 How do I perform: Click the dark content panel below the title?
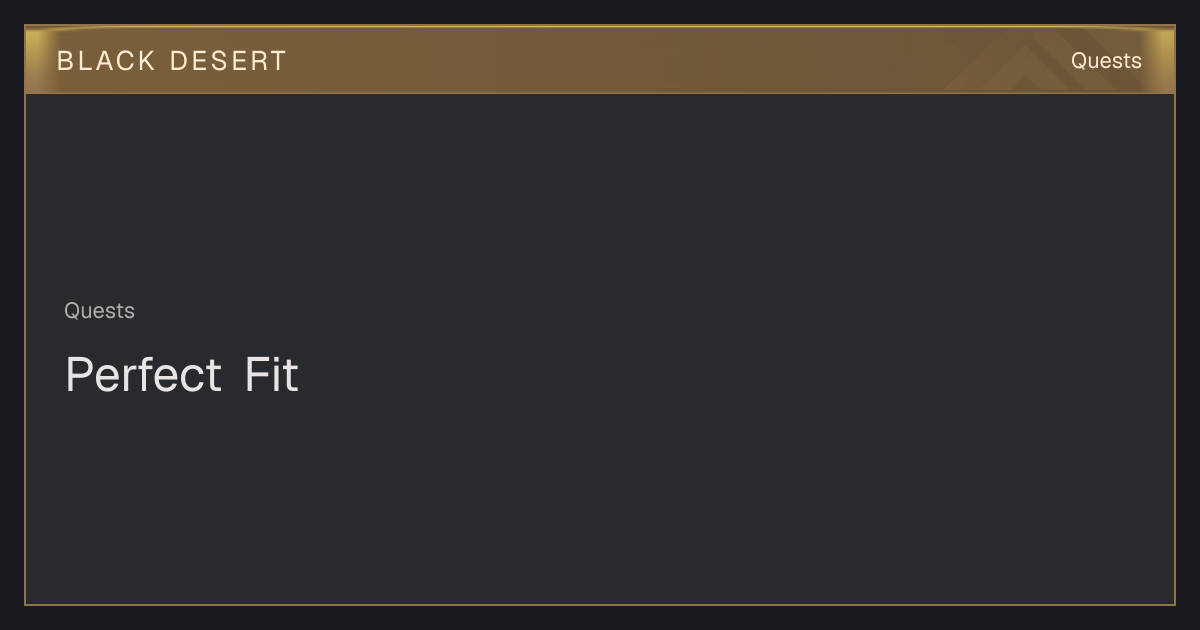coord(600,500)
